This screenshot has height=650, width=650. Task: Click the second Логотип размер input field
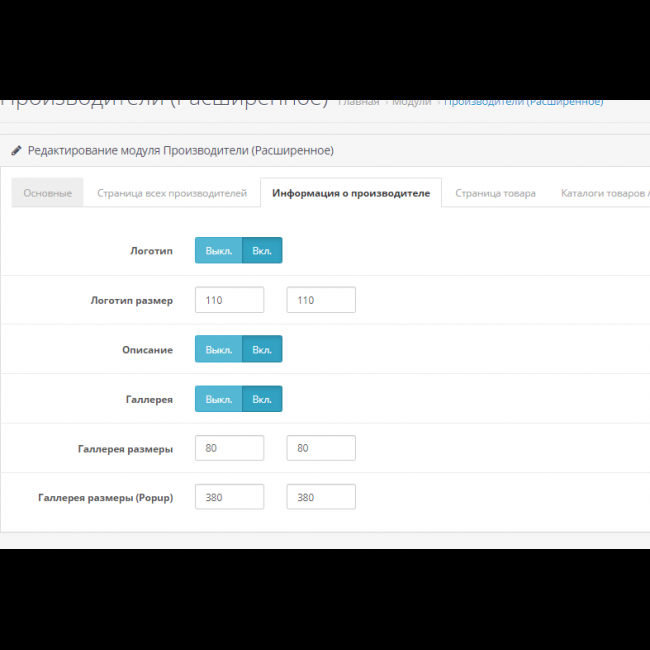321,300
